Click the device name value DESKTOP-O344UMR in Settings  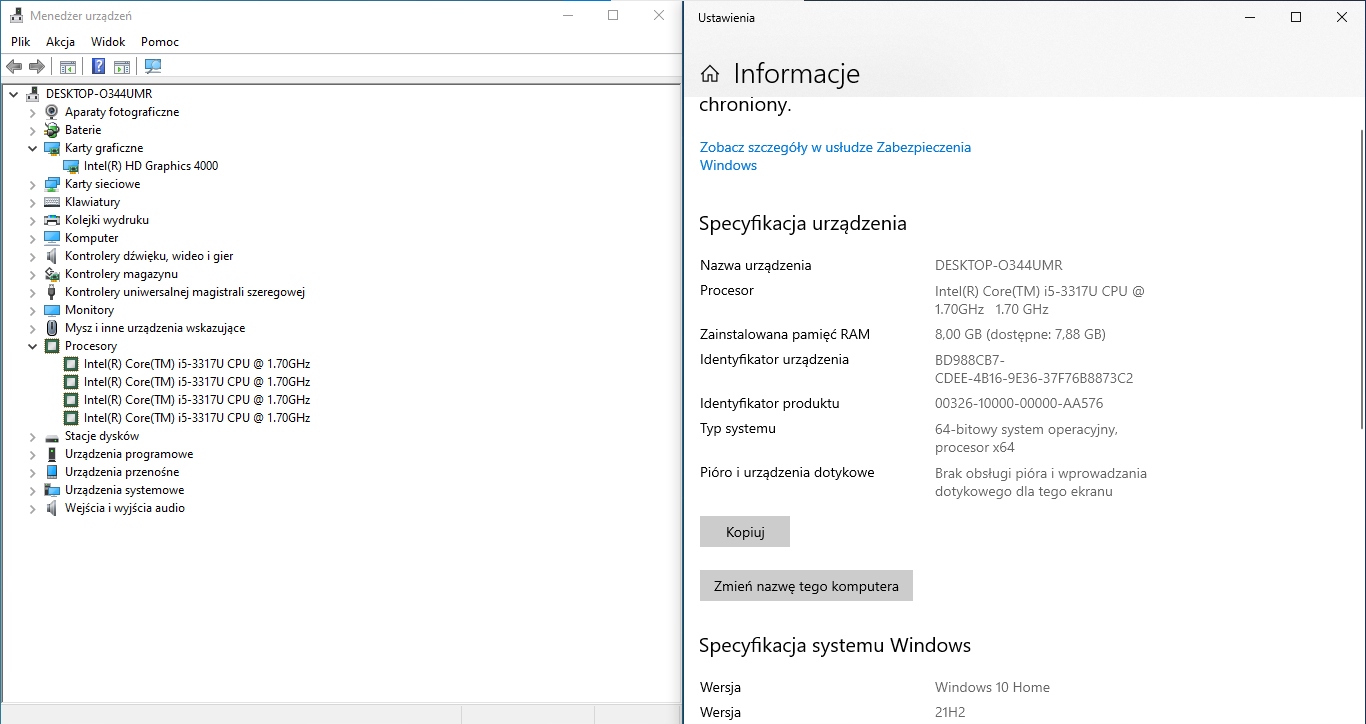(998, 266)
